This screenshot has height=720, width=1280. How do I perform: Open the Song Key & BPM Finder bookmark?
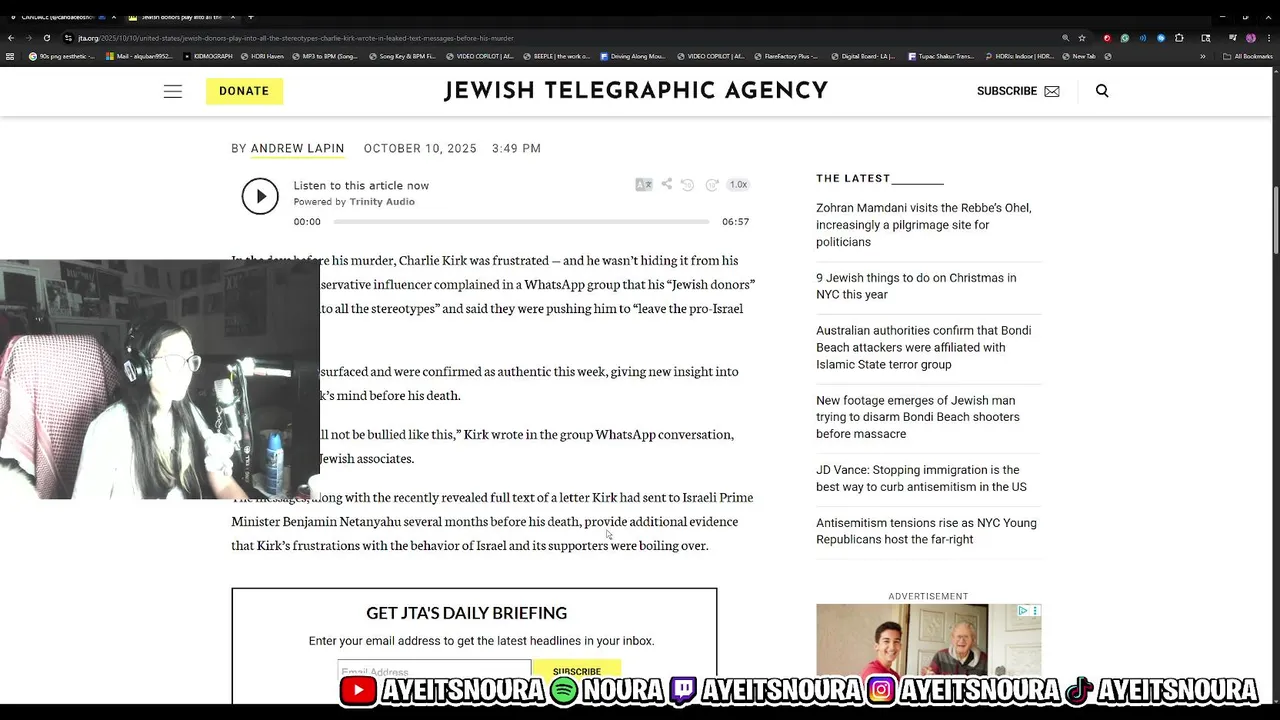[402, 56]
